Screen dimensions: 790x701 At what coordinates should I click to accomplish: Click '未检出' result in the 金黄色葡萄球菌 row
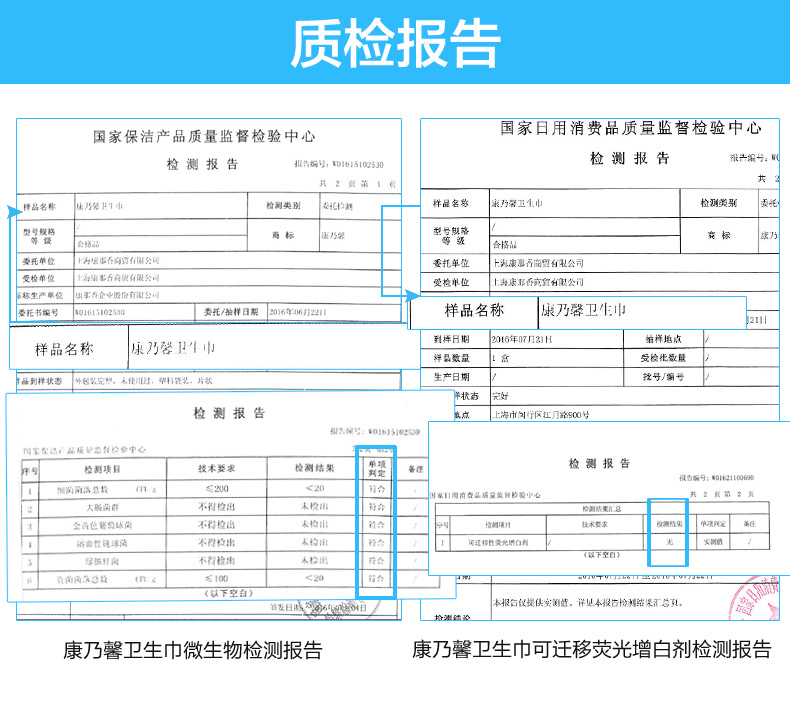click(314, 524)
